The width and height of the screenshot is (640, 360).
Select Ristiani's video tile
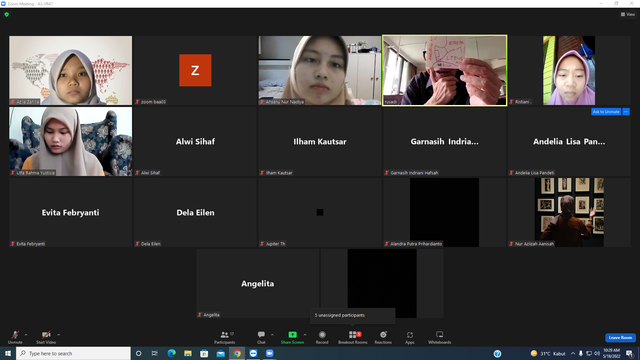tap(569, 70)
